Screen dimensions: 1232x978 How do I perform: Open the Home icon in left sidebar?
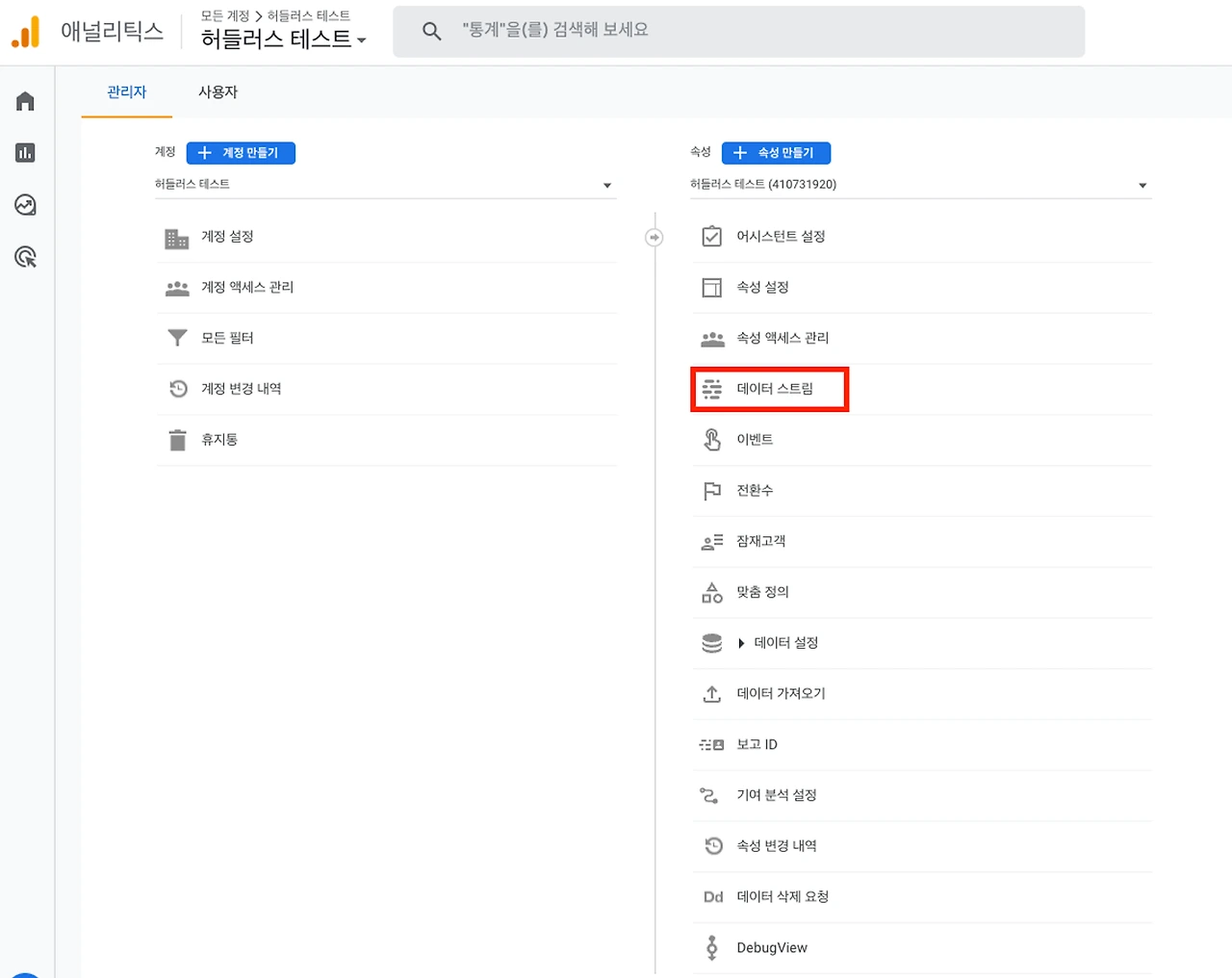point(26,102)
